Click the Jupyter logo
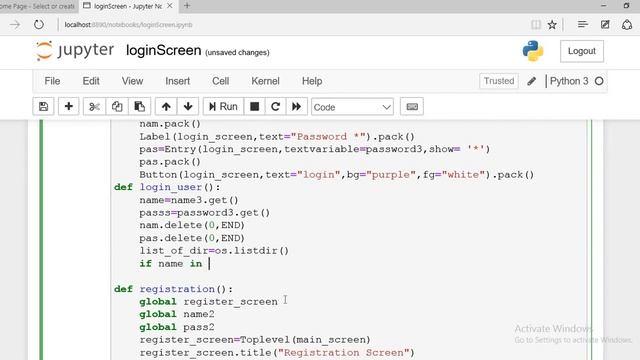 pos(75,51)
